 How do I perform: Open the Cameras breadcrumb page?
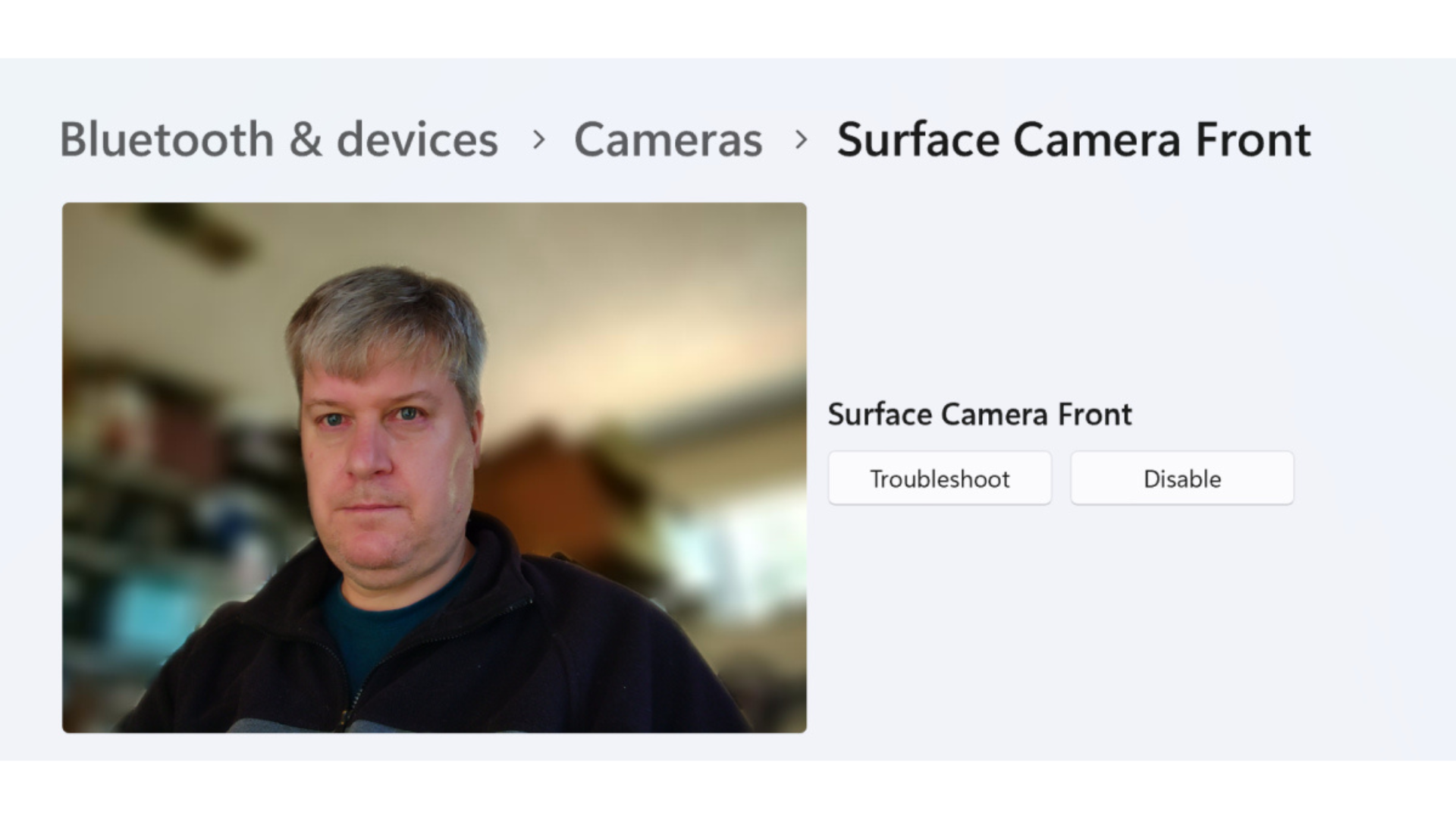click(x=667, y=140)
